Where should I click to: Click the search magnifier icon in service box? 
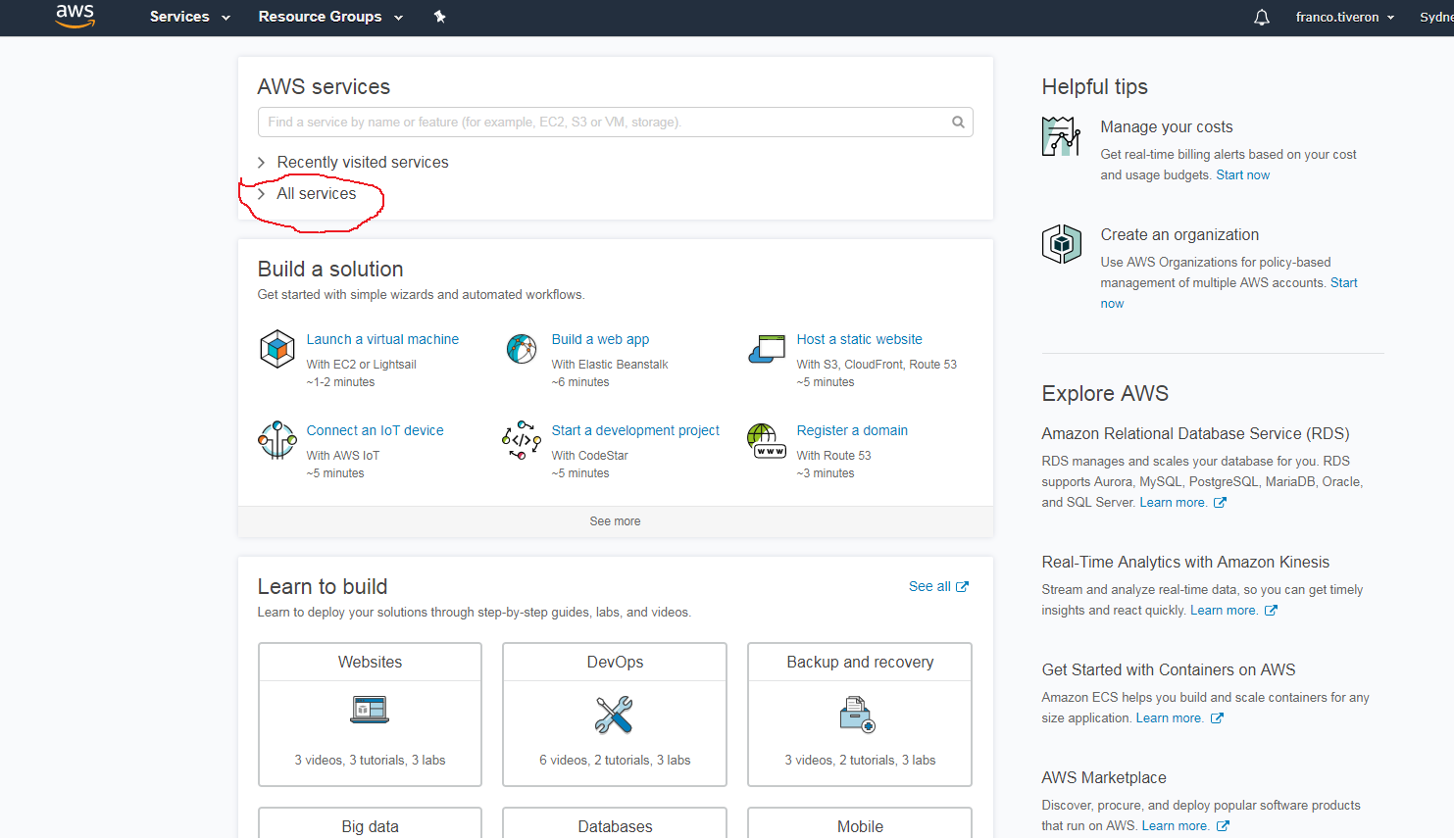click(958, 123)
